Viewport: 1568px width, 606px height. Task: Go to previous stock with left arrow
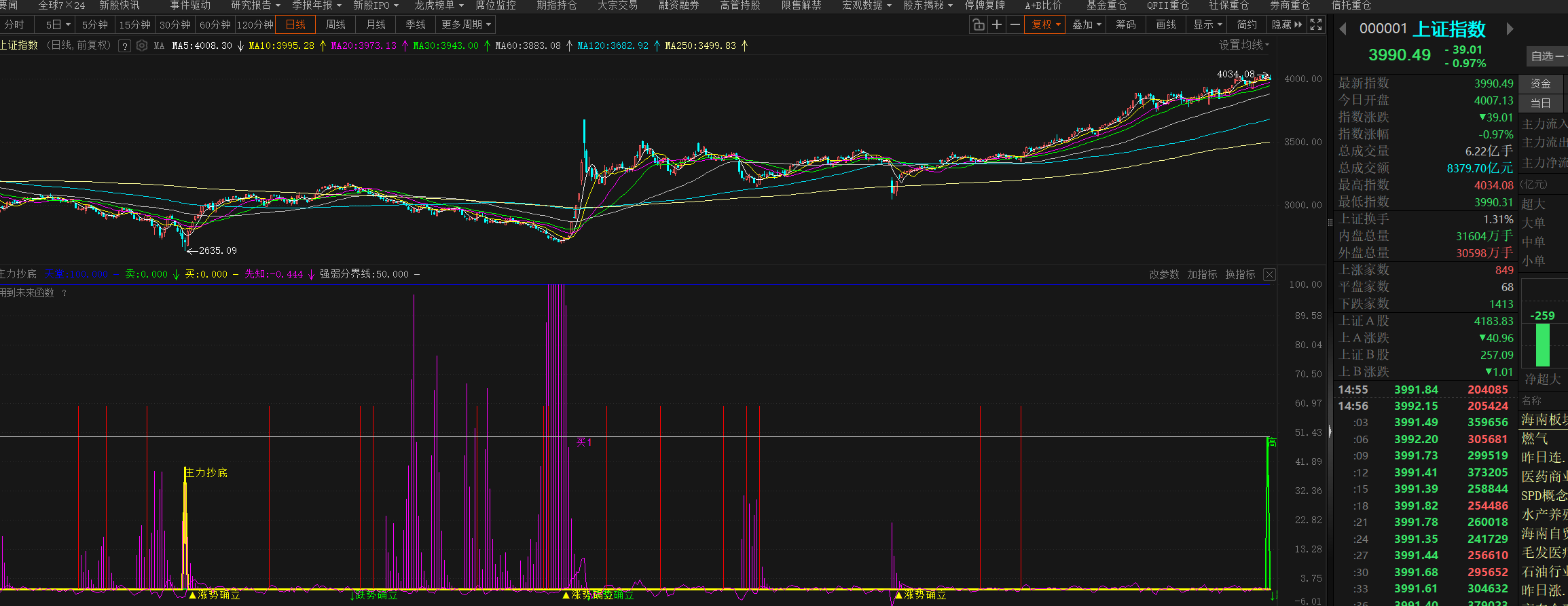(1343, 29)
